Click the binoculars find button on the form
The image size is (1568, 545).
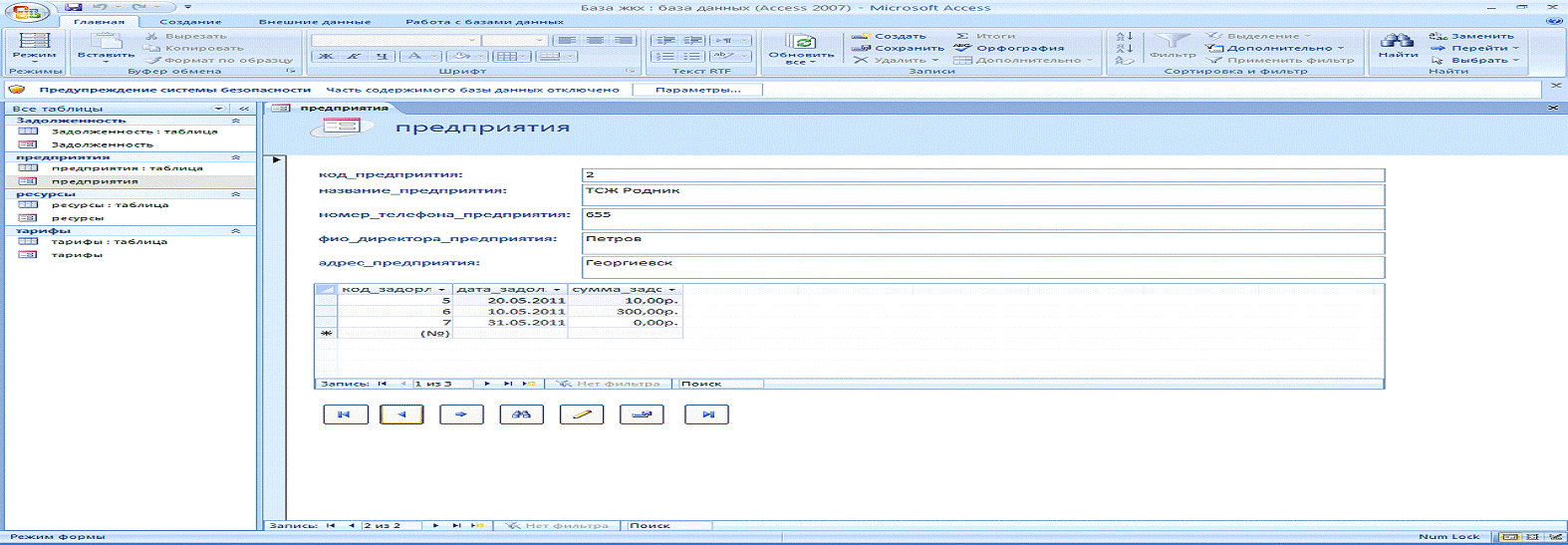pyautogui.click(x=521, y=414)
